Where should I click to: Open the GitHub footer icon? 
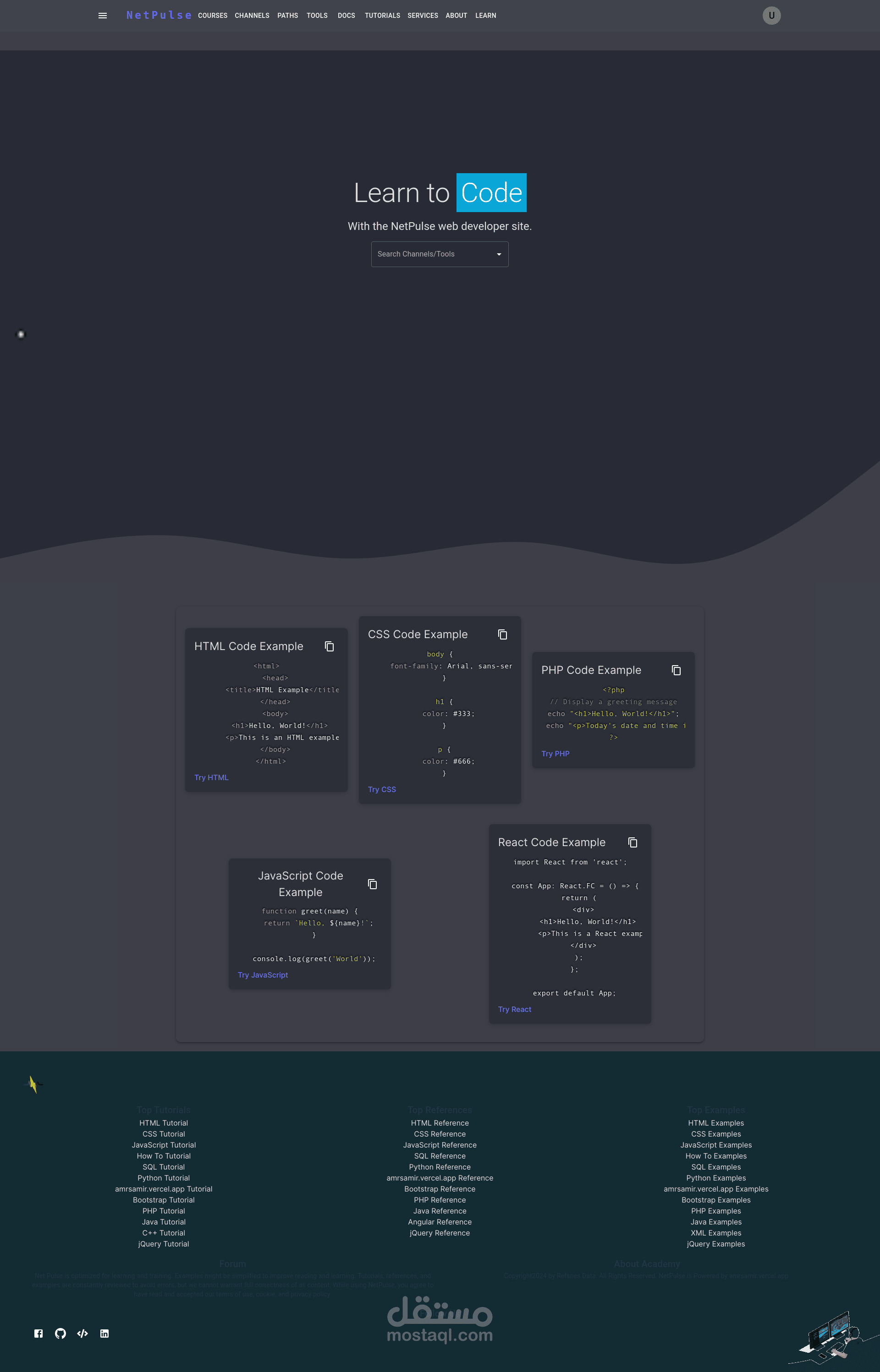(60, 1334)
